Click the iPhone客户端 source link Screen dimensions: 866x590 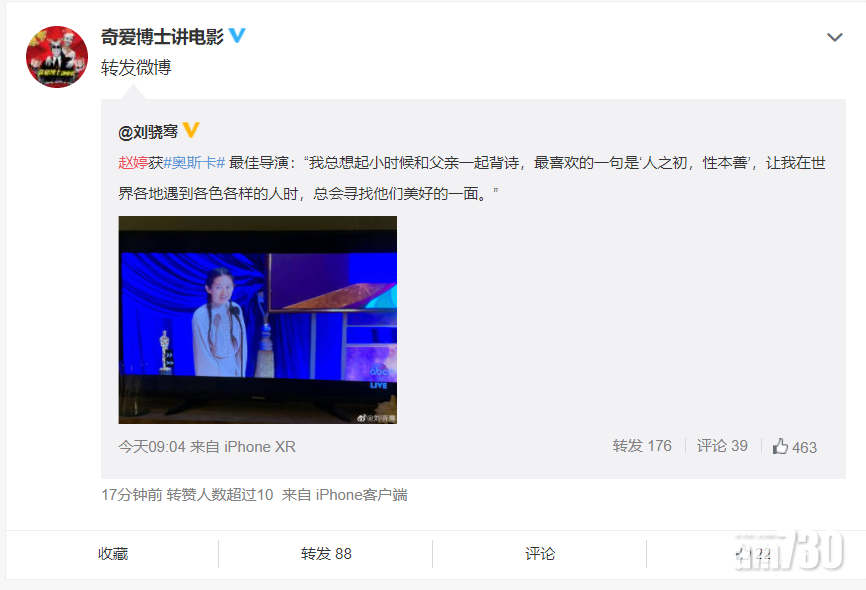pyautogui.click(x=362, y=494)
